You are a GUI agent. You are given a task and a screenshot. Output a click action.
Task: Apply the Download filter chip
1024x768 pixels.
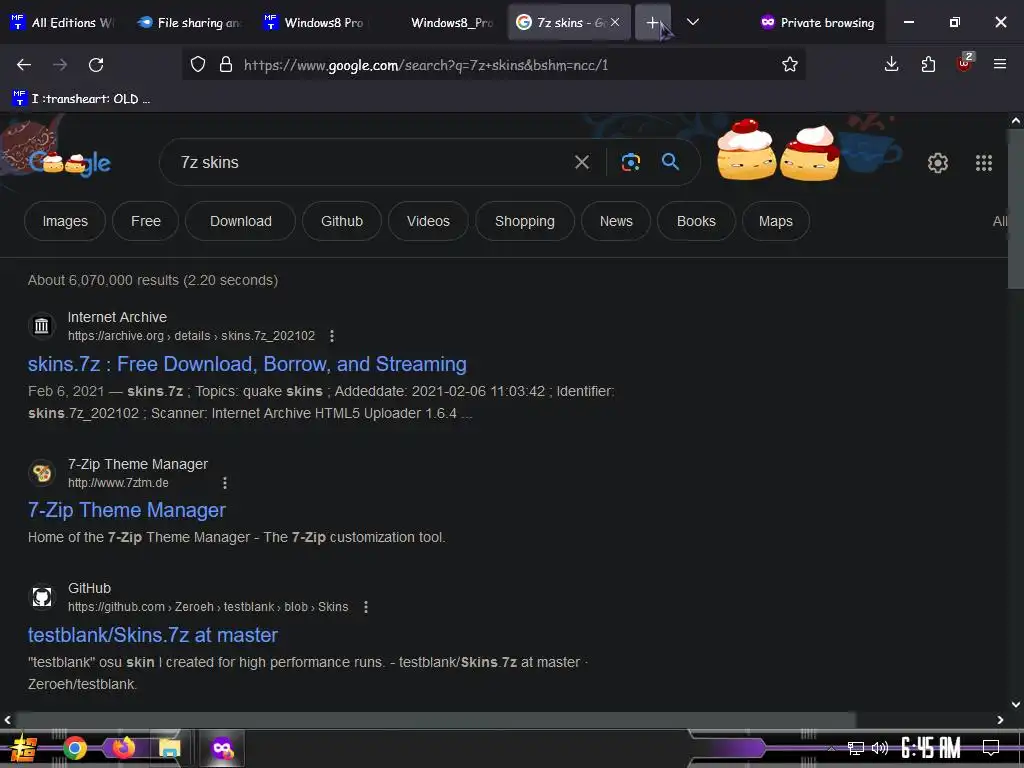pyautogui.click(x=240, y=221)
